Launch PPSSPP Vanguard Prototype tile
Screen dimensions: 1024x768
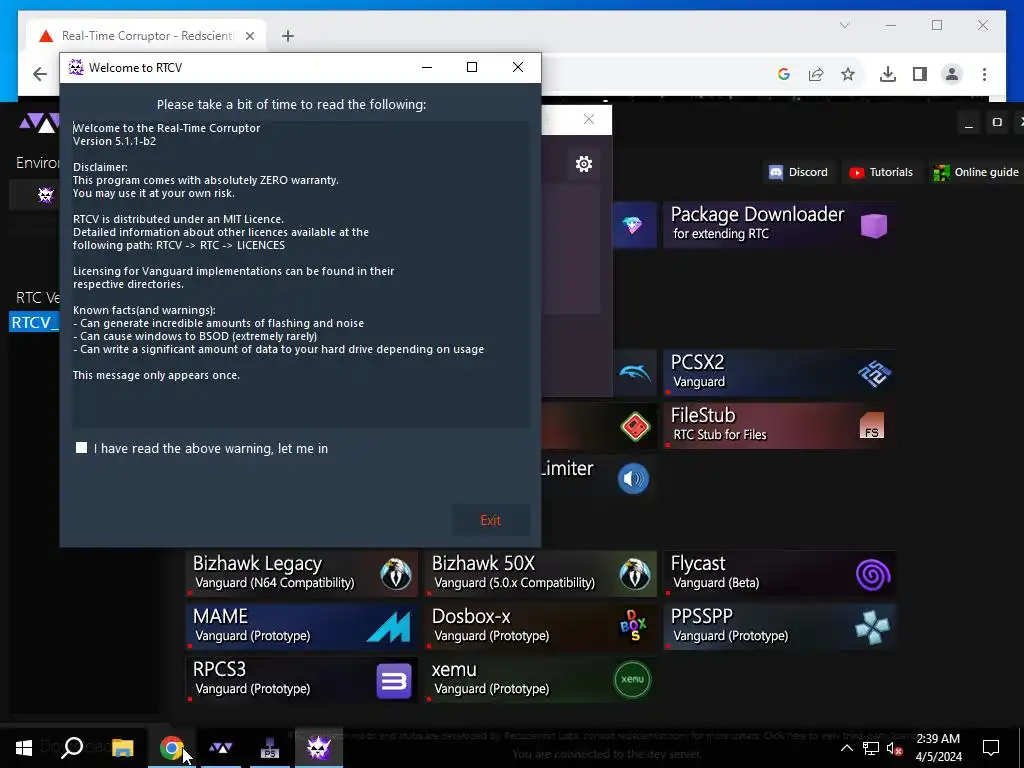click(778, 627)
